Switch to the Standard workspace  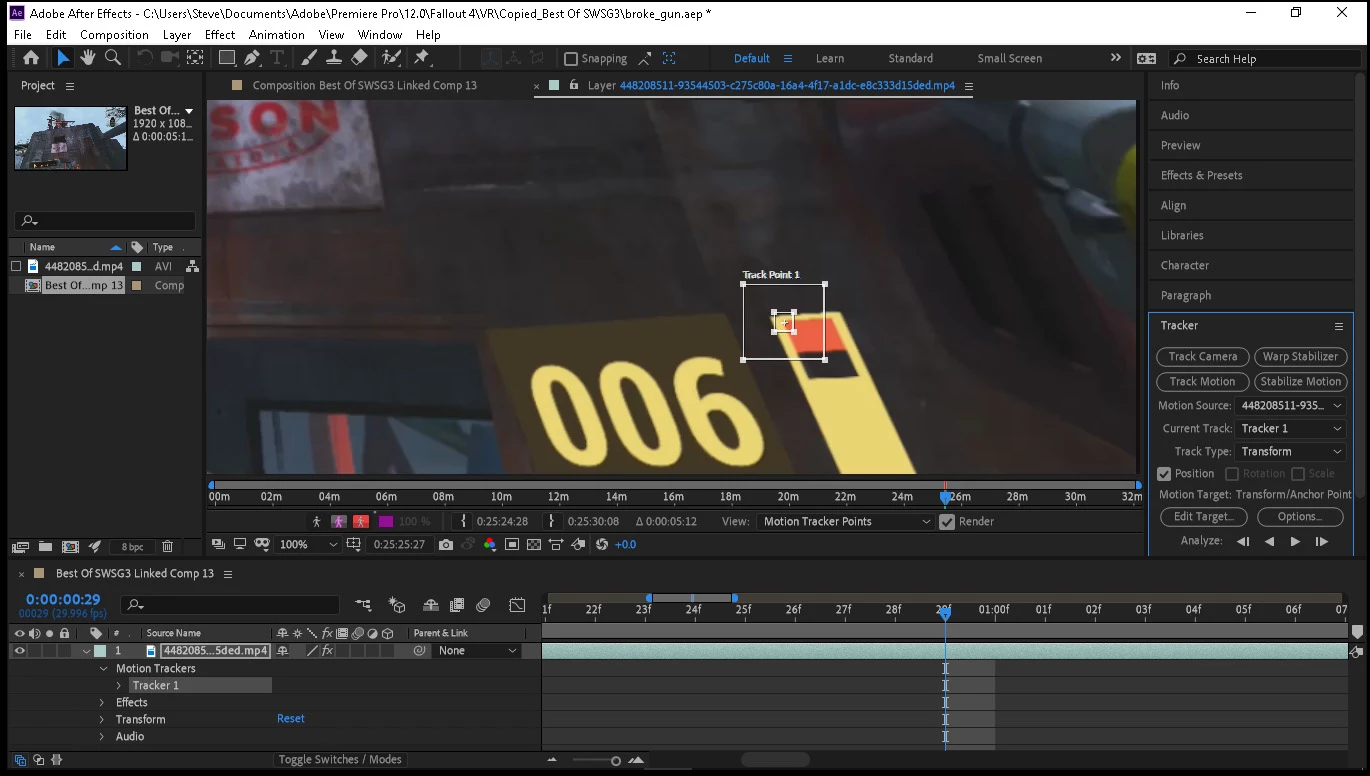tap(910, 59)
